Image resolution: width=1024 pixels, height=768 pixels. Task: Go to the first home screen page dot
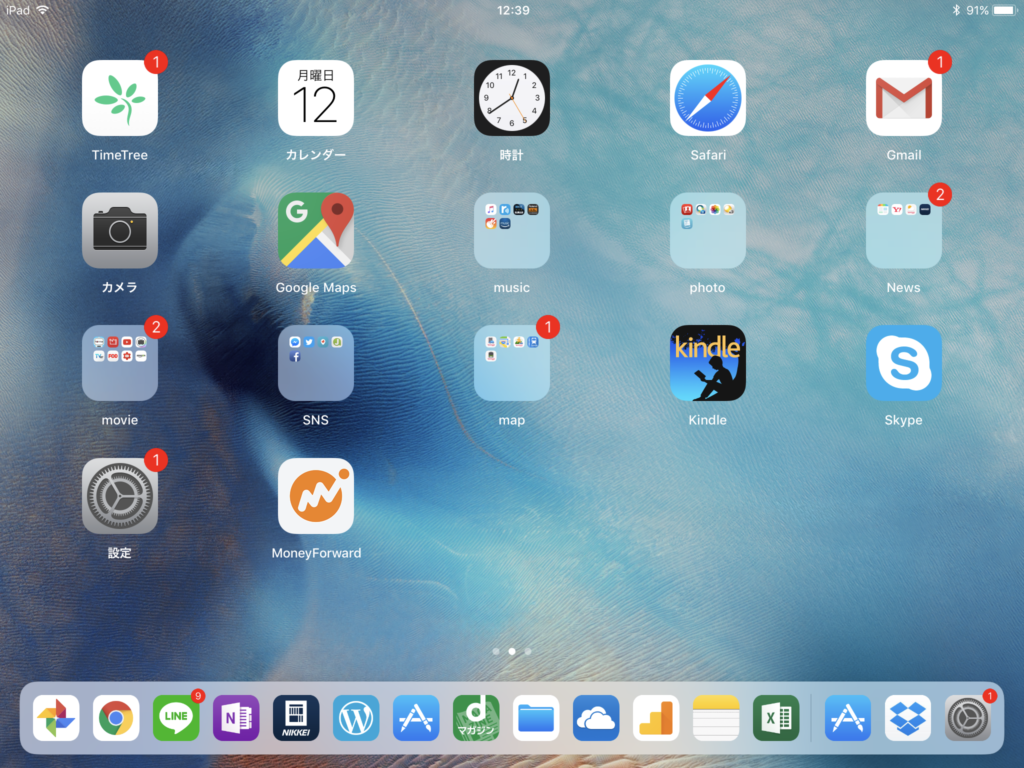point(496,651)
